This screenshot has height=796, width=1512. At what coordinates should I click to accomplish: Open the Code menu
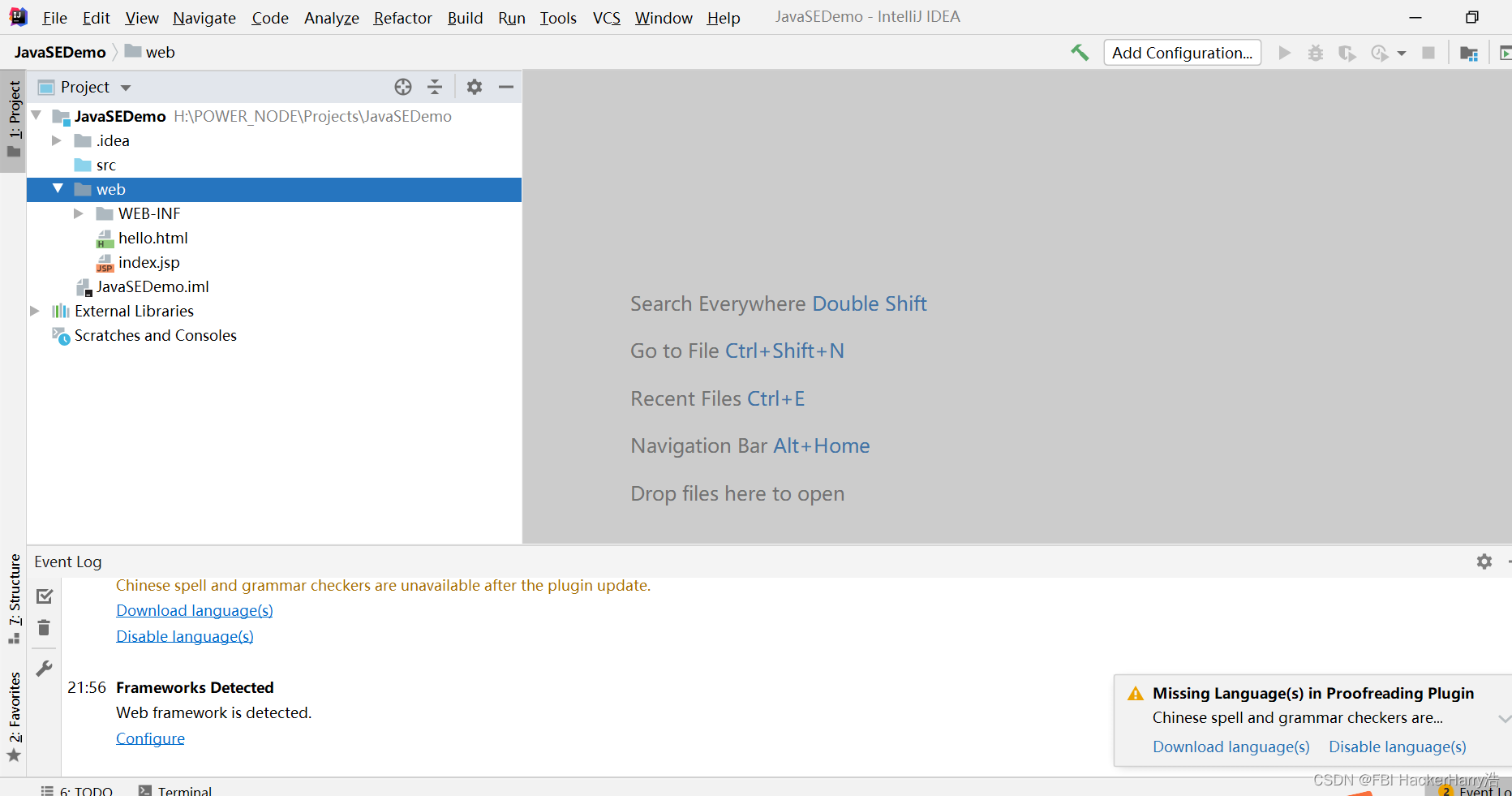(x=270, y=17)
